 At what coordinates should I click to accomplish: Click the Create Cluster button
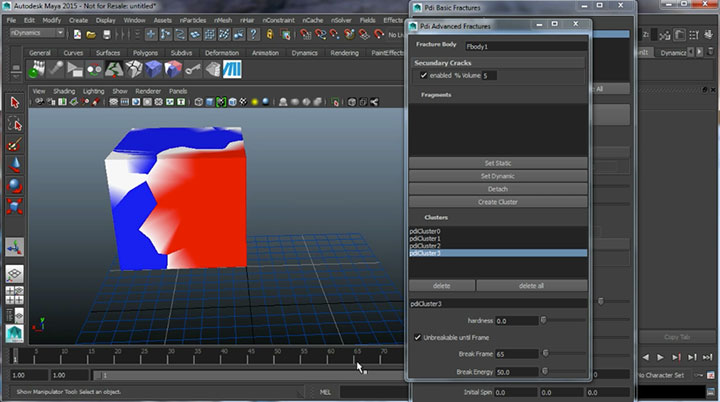click(x=498, y=202)
